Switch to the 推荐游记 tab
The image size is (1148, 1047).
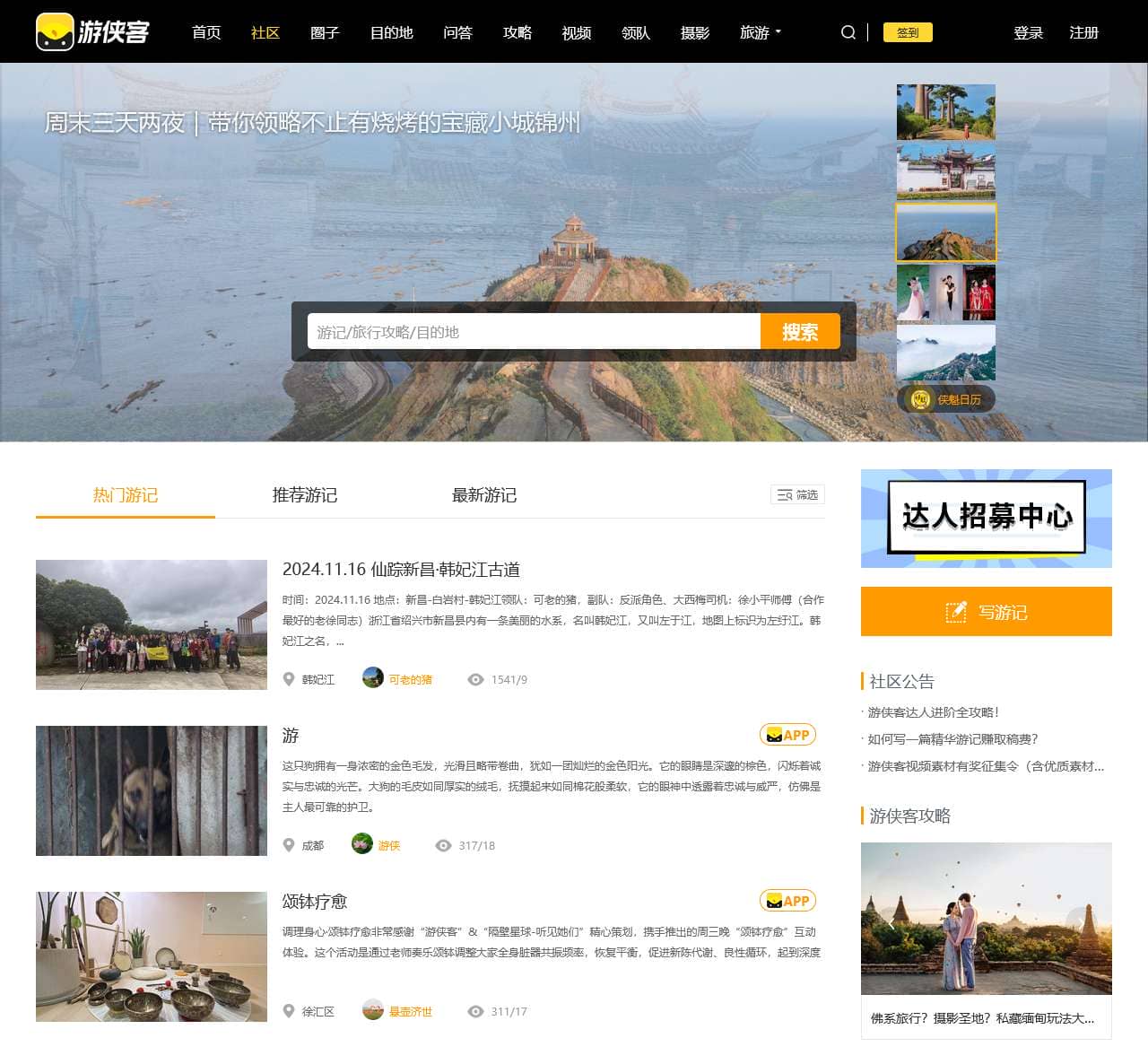305,495
